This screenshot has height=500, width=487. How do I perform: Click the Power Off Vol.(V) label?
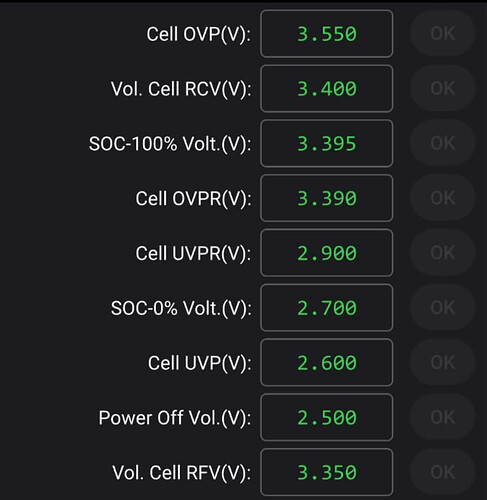[175, 418]
